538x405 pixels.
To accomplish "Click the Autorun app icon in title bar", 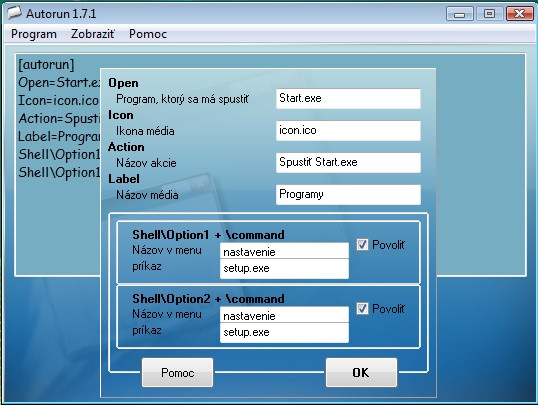I will pos(14,13).
